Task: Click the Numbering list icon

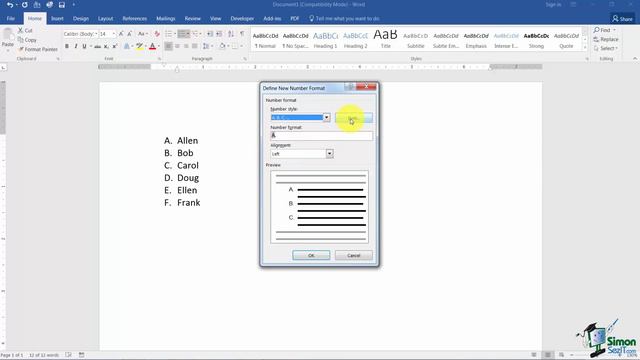Action: (182, 34)
